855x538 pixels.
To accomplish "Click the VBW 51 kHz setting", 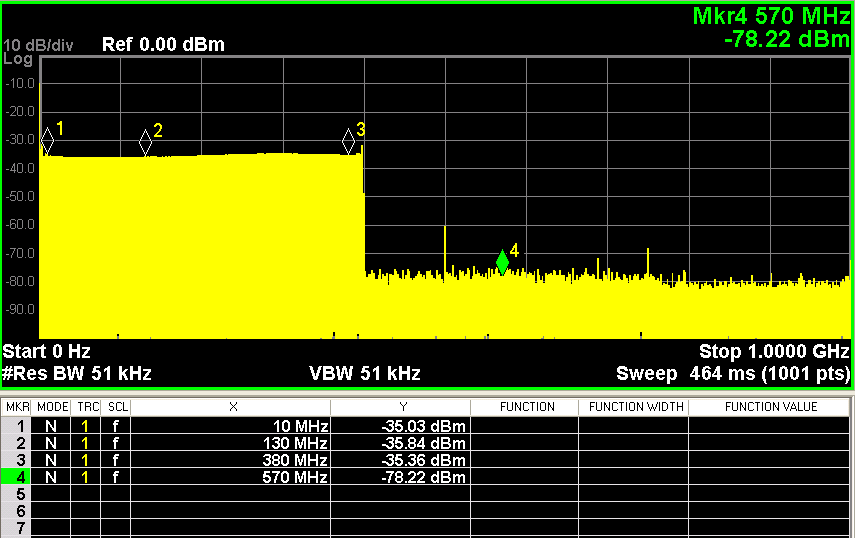I will point(365,374).
